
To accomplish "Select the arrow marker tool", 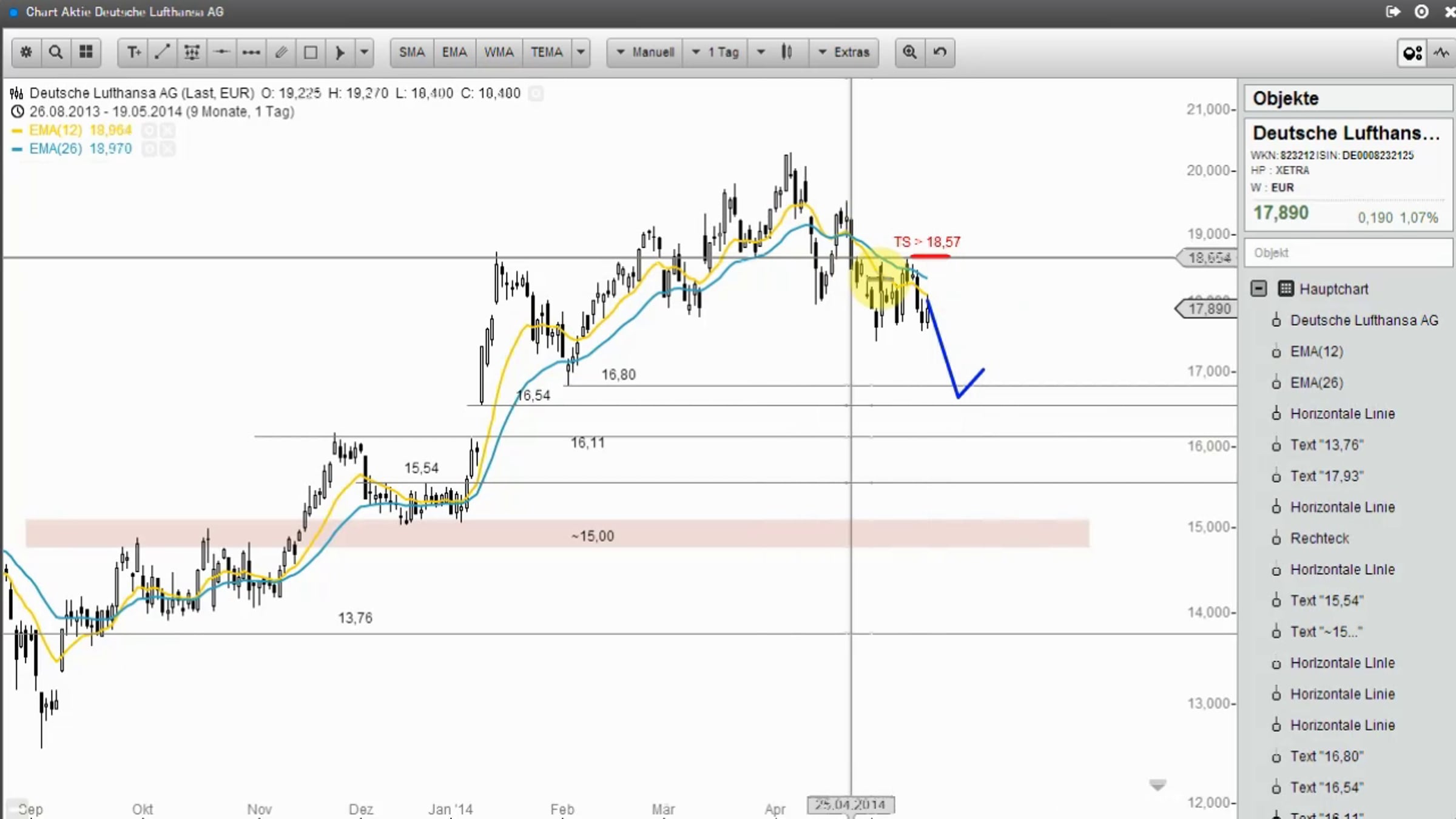I will pyautogui.click(x=340, y=52).
